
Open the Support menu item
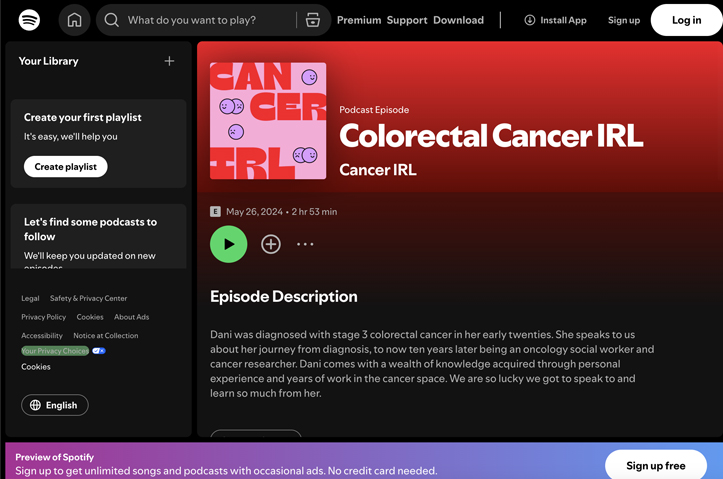[407, 20]
